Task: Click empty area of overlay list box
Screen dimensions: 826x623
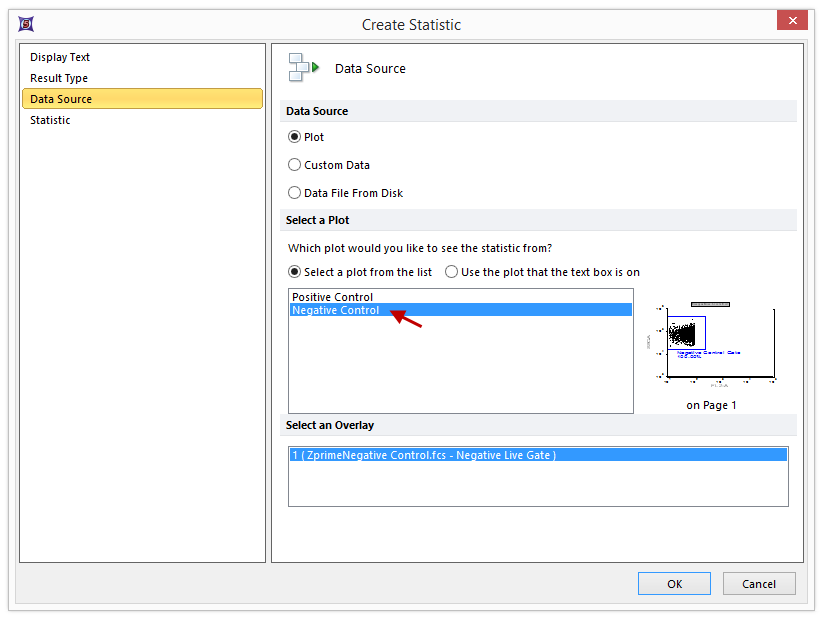Action: pos(537,485)
